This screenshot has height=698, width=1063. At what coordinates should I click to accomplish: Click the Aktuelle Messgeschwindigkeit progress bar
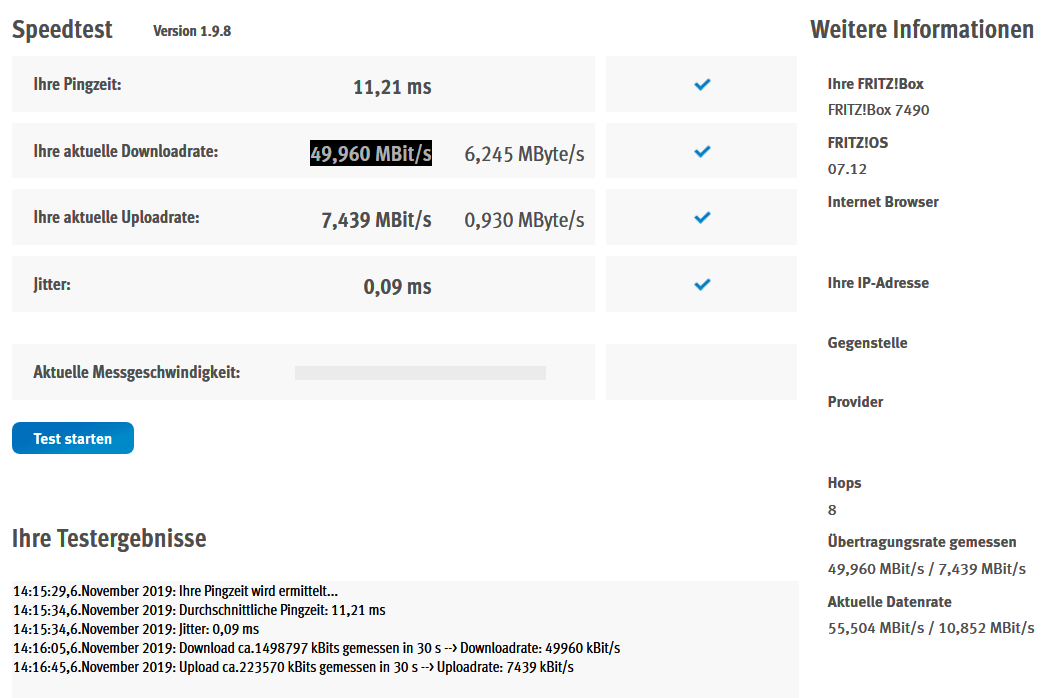[420, 373]
